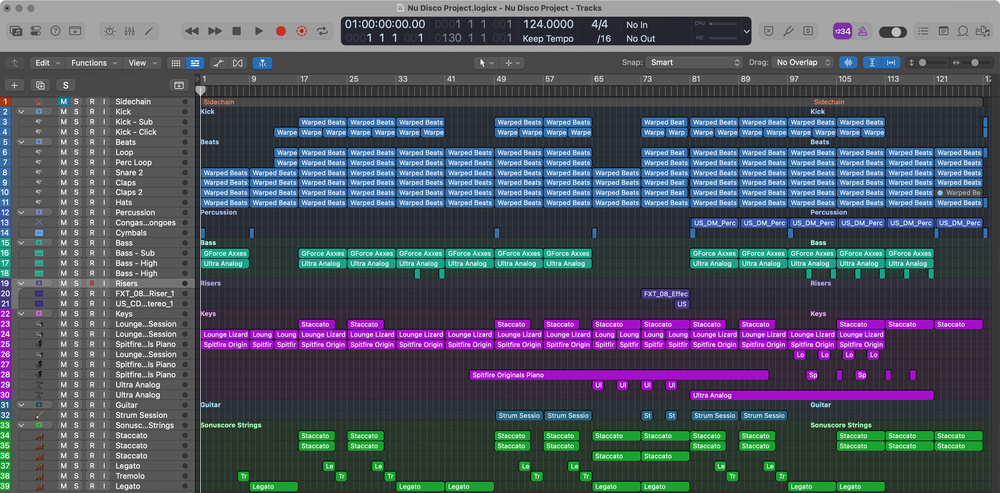The height and width of the screenshot is (493, 1000).
Task: Collapse the Beats track stack
Action: tap(20, 142)
